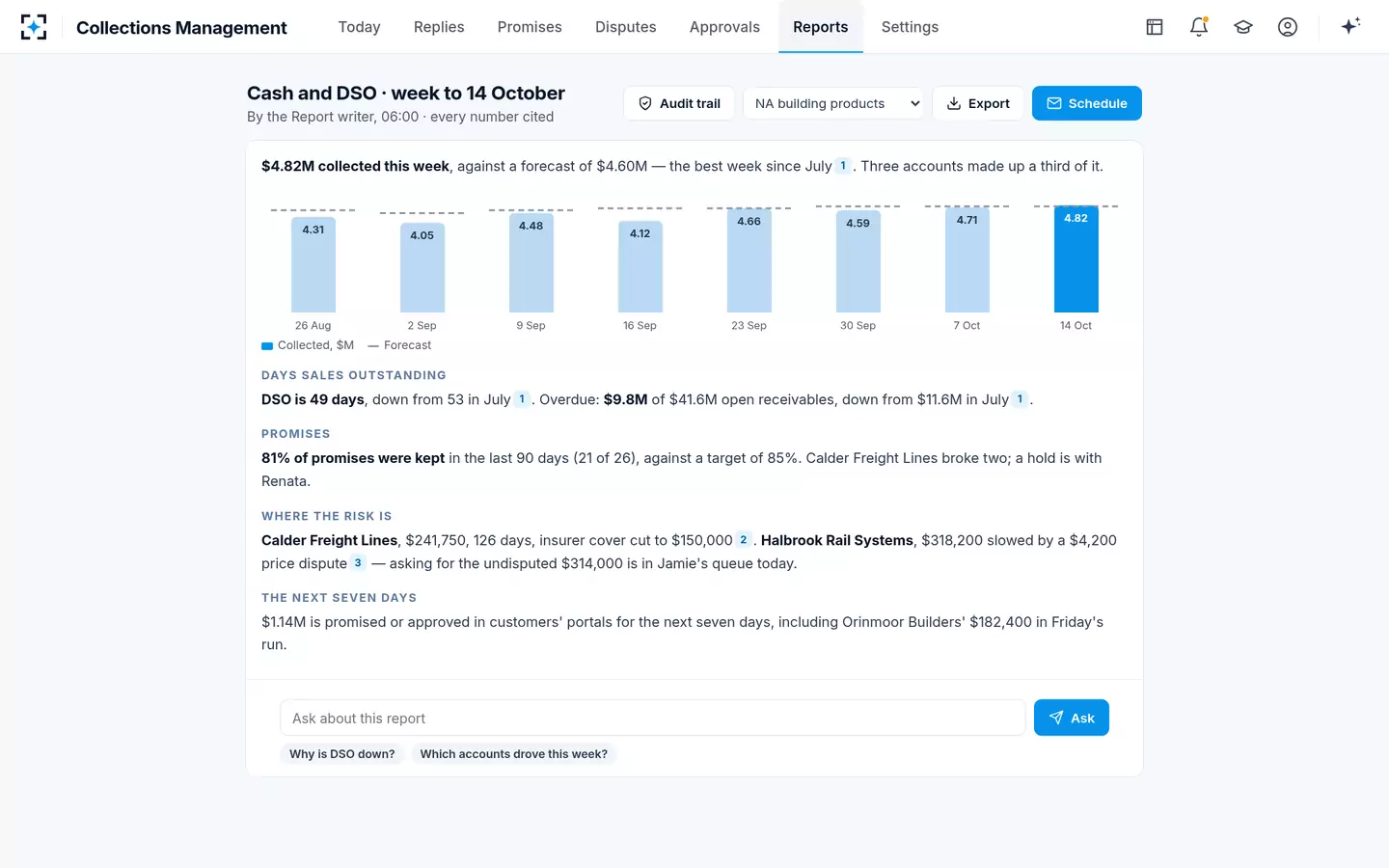Click the 'Collected, $M' legend swatch

point(267,345)
